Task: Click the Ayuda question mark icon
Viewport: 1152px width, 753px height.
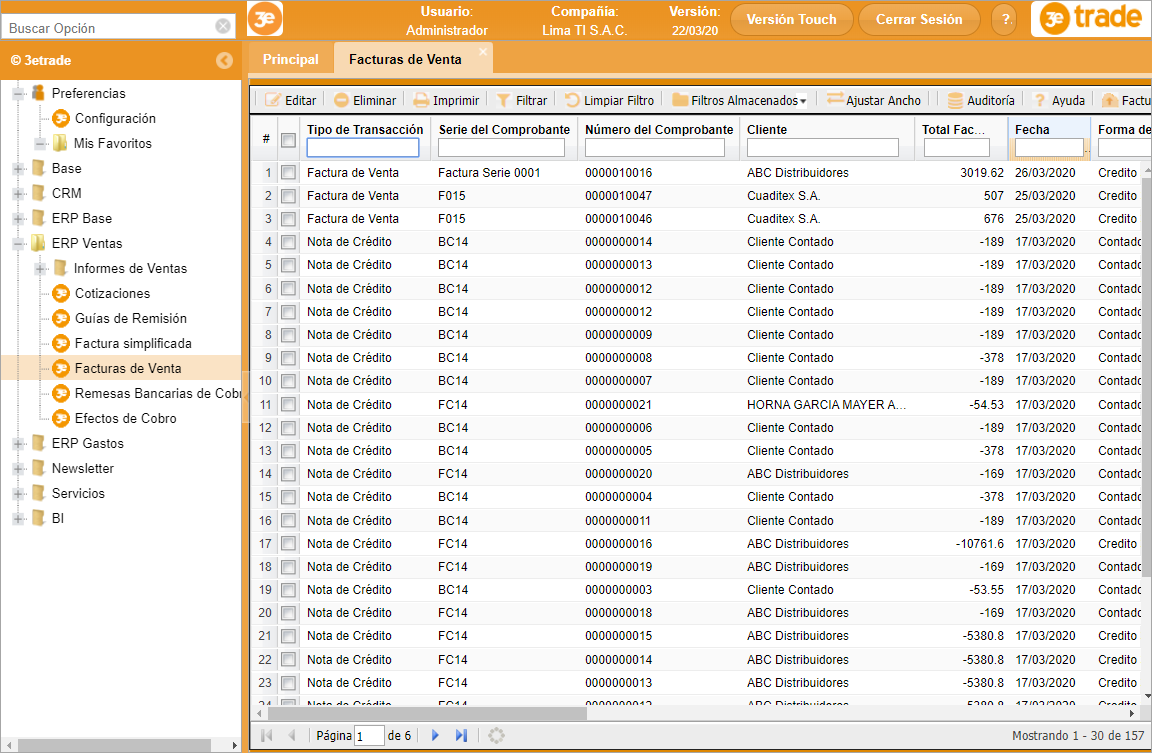Action: [1040, 100]
